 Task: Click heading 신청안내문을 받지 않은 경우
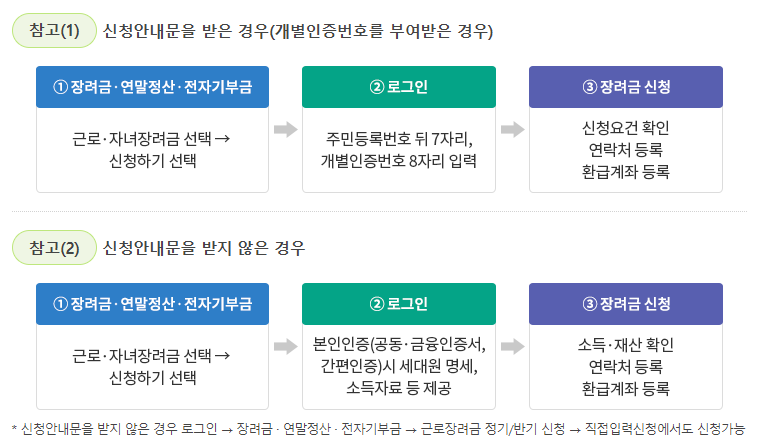pos(204,248)
